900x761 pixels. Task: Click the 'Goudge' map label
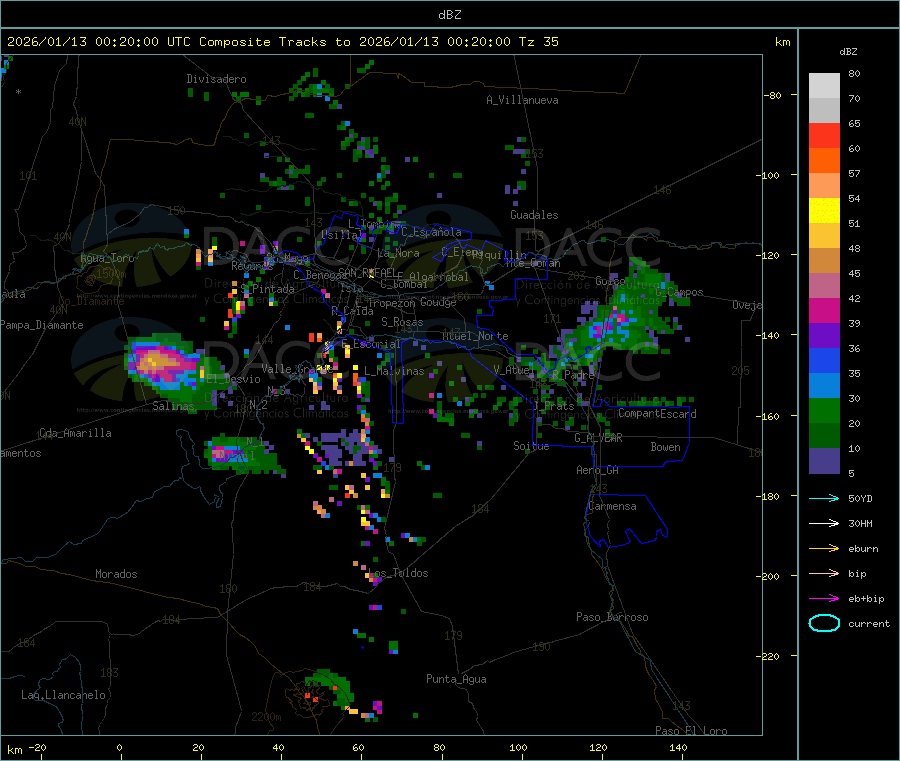click(438, 302)
